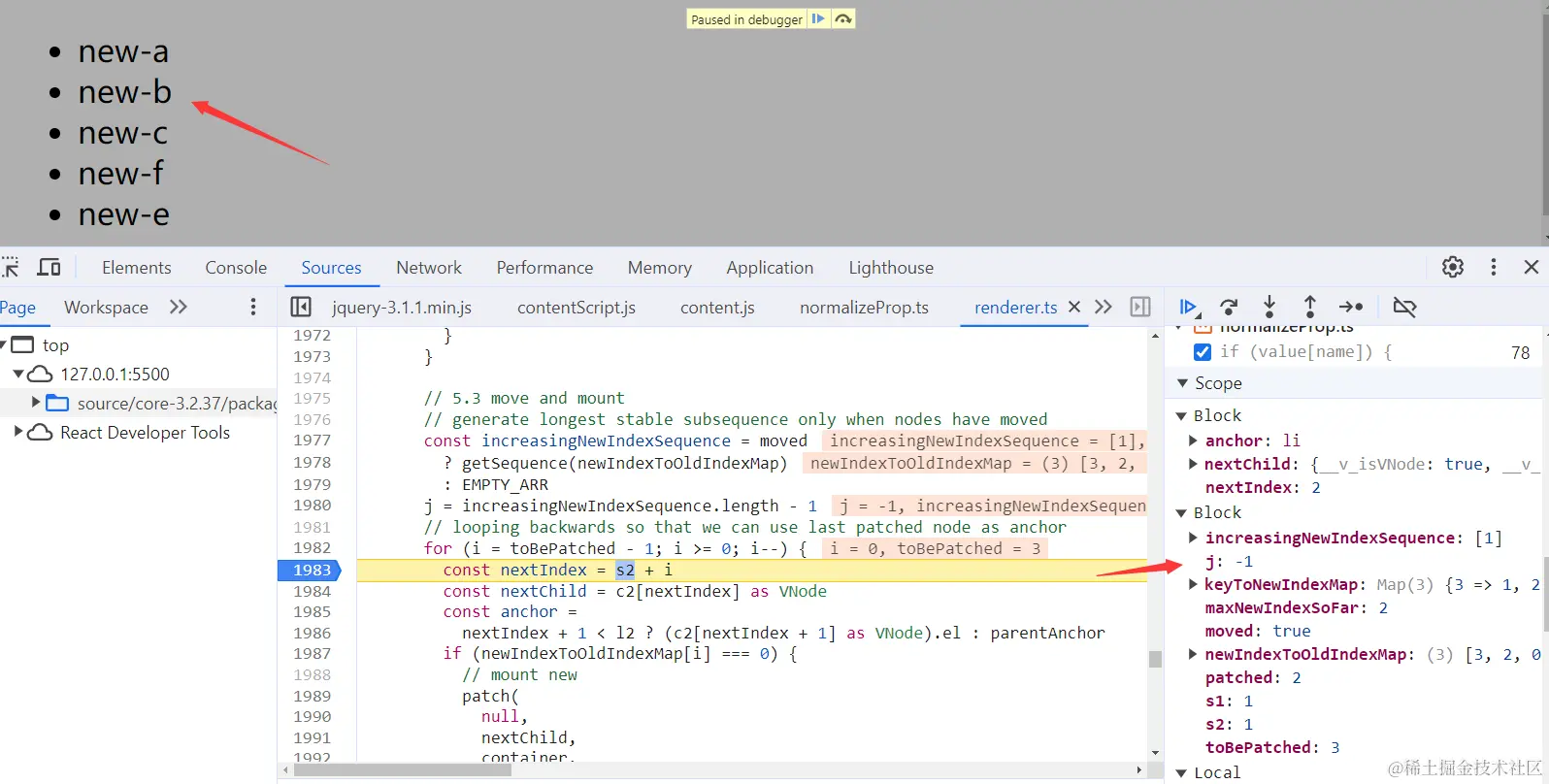
Task: Click the maxNewIndexSoFar: 2 scope entry
Action: click(x=1297, y=607)
